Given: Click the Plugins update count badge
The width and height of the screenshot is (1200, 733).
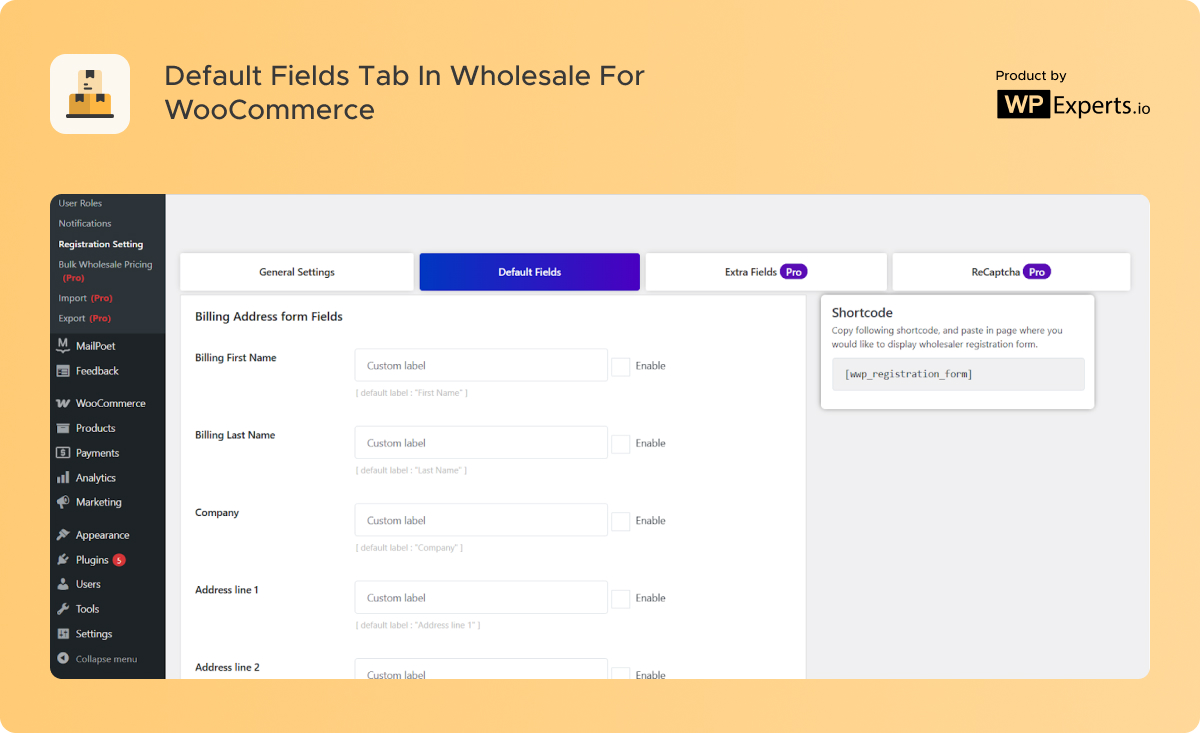Looking at the screenshot, I should pos(119,560).
